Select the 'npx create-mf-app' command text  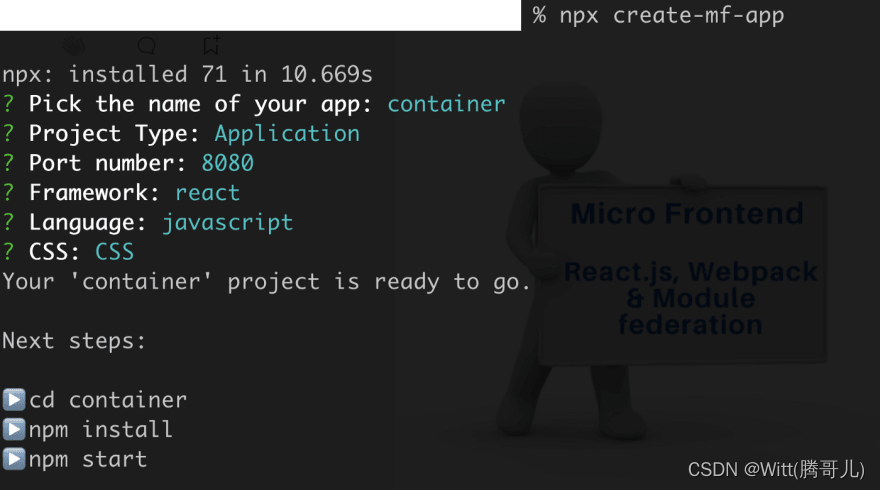coord(672,16)
